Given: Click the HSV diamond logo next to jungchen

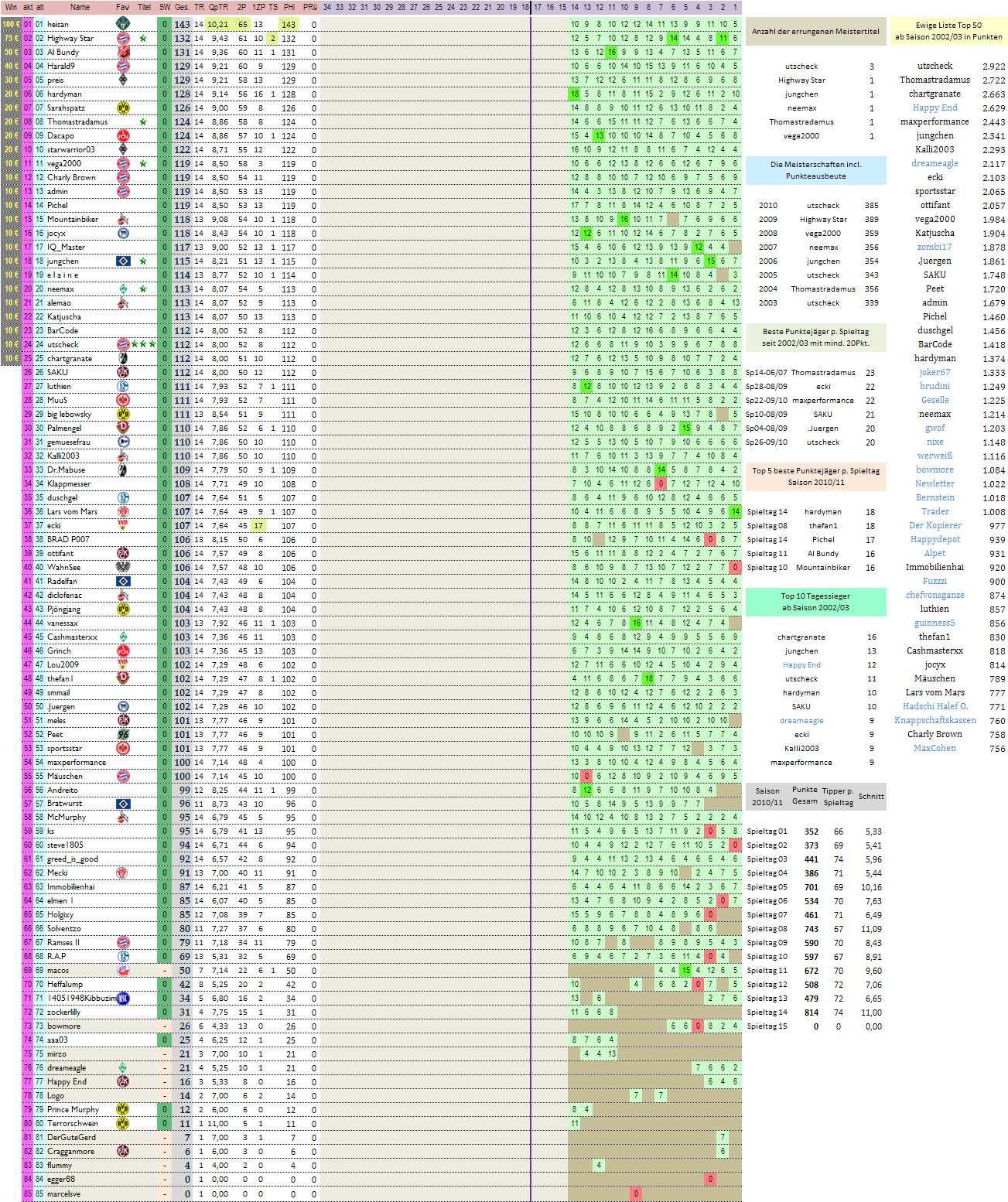Looking at the screenshot, I should 122,261.
